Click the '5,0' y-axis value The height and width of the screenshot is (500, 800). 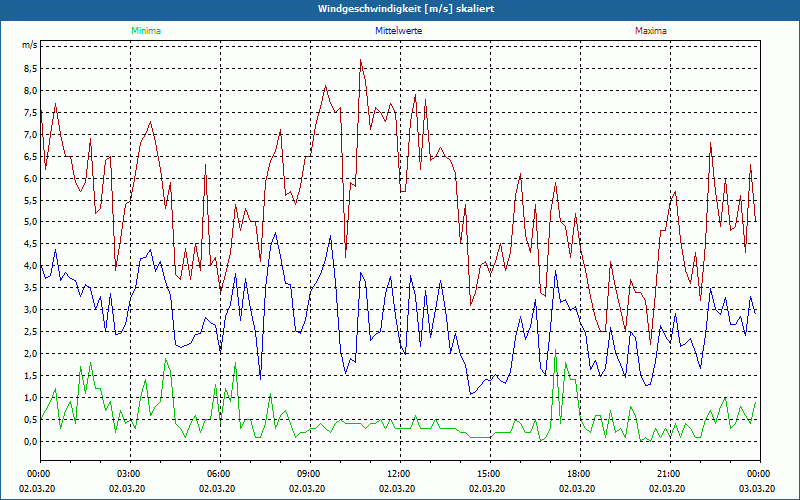[31, 222]
